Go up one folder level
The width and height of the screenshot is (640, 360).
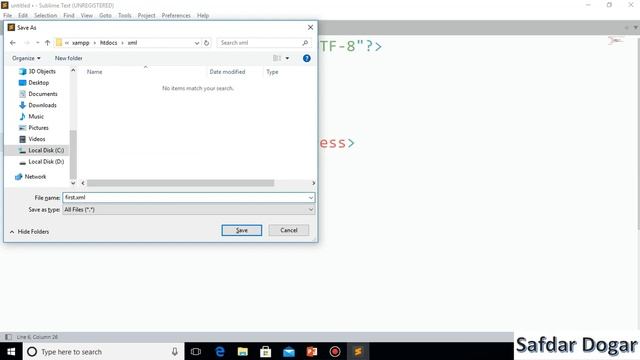(47, 43)
